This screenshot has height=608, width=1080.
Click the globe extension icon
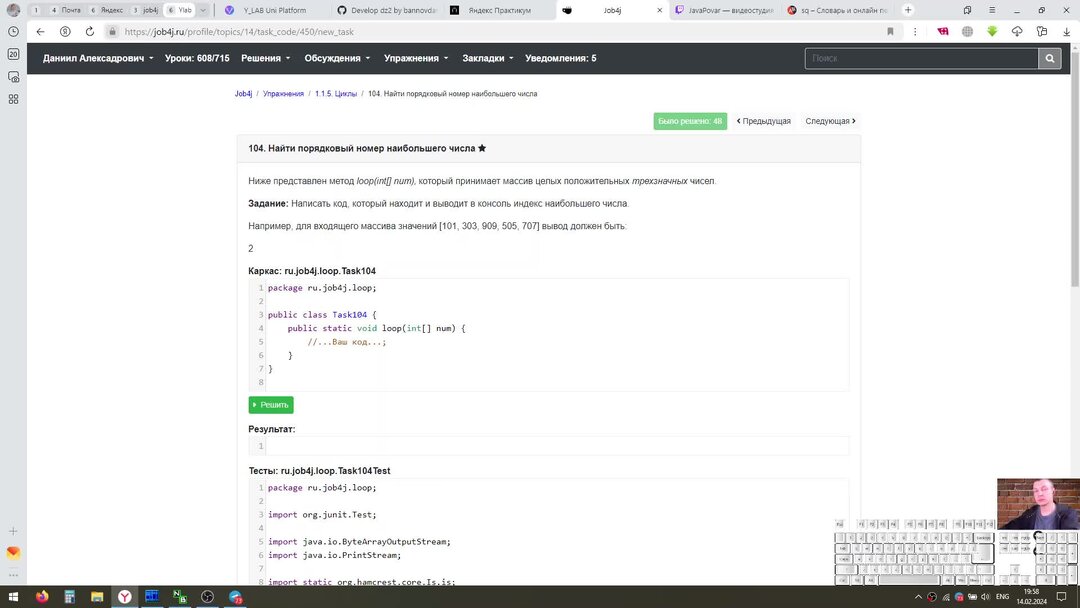967,32
